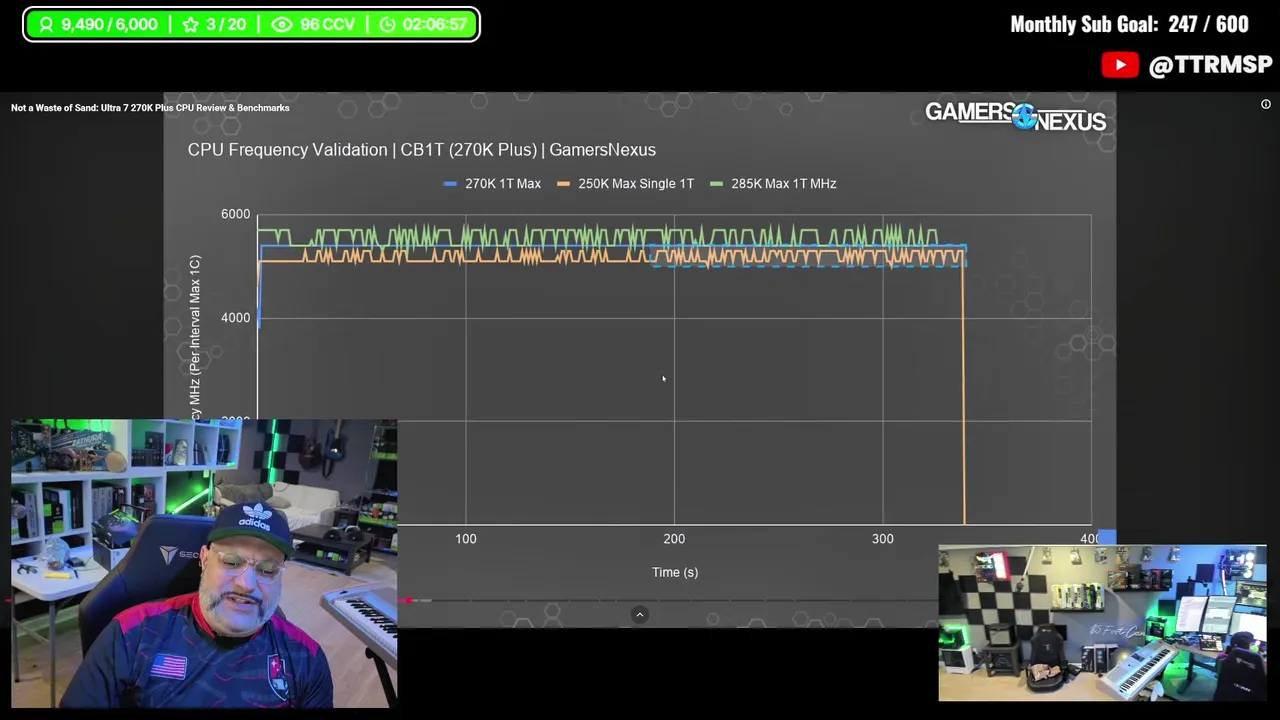Click the '96 CCV' viewer count

[x=327, y=24]
